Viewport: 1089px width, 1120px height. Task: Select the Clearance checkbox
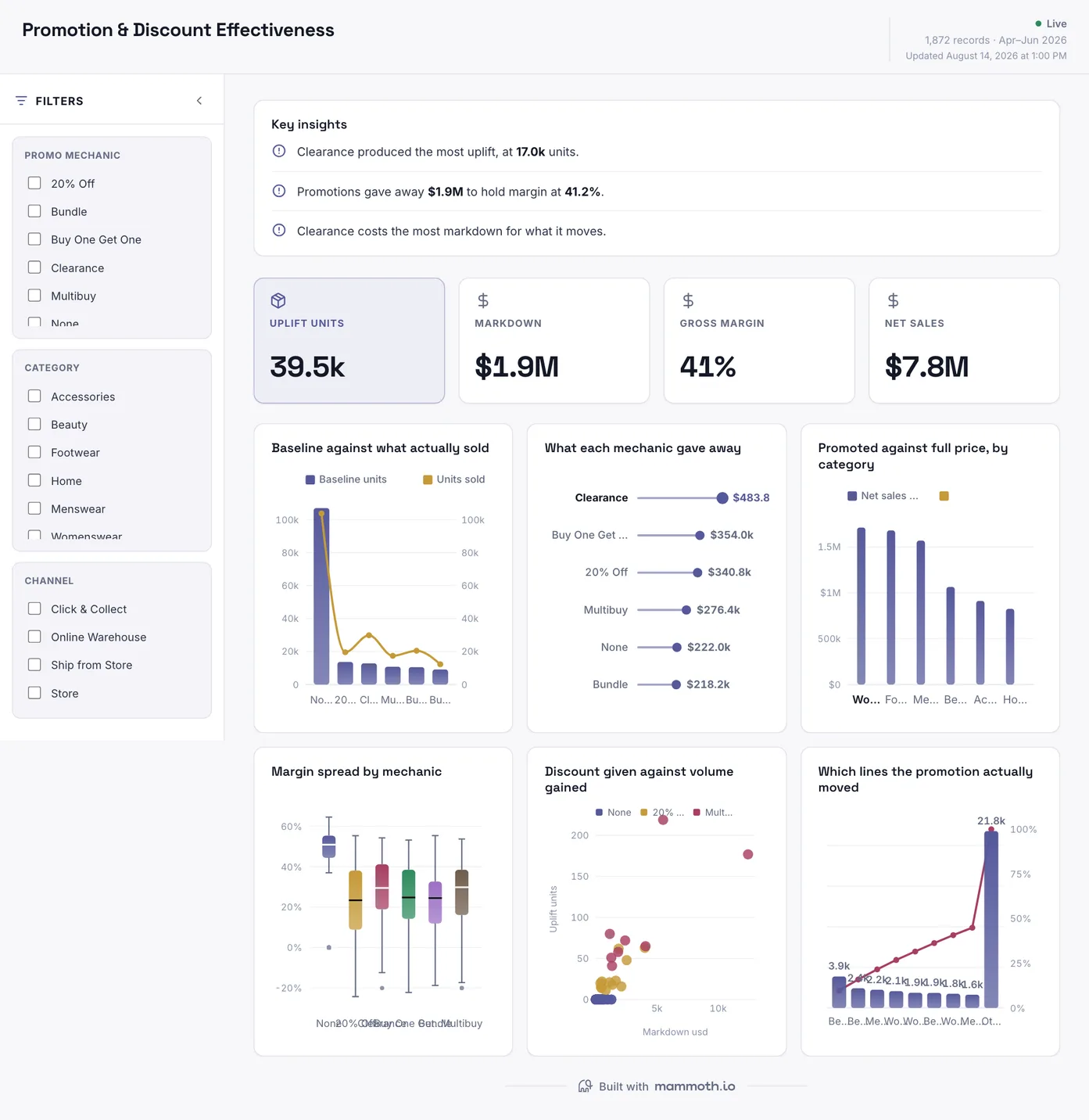34,267
